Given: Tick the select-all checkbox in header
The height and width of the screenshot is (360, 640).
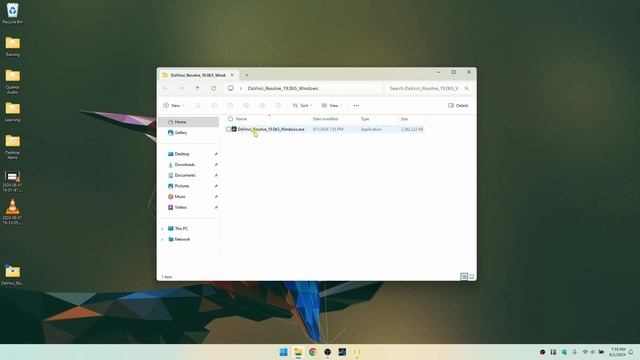Looking at the screenshot, I should tap(230, 119).
